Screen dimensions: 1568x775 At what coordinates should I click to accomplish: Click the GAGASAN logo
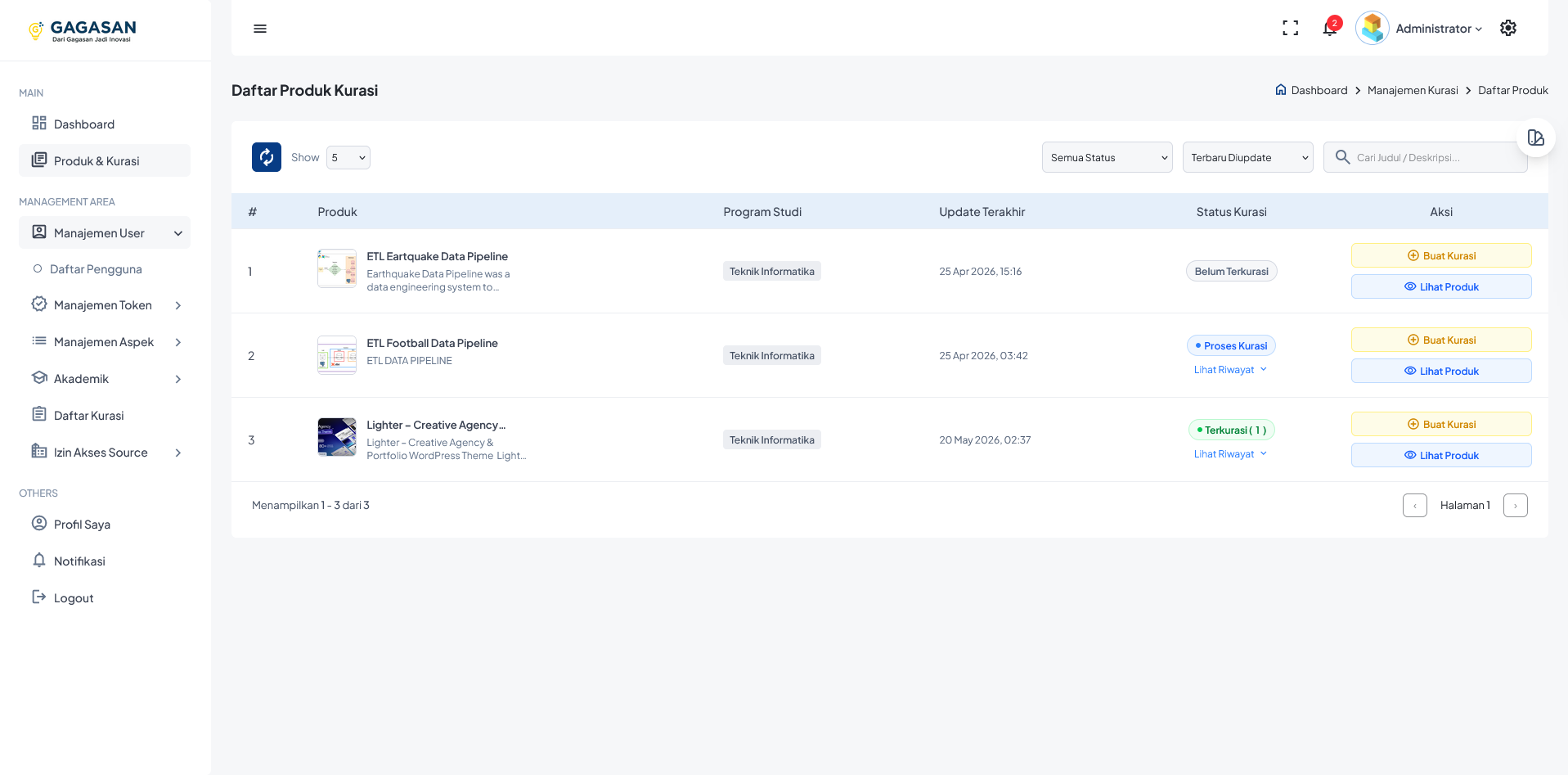tap(82, 31)
